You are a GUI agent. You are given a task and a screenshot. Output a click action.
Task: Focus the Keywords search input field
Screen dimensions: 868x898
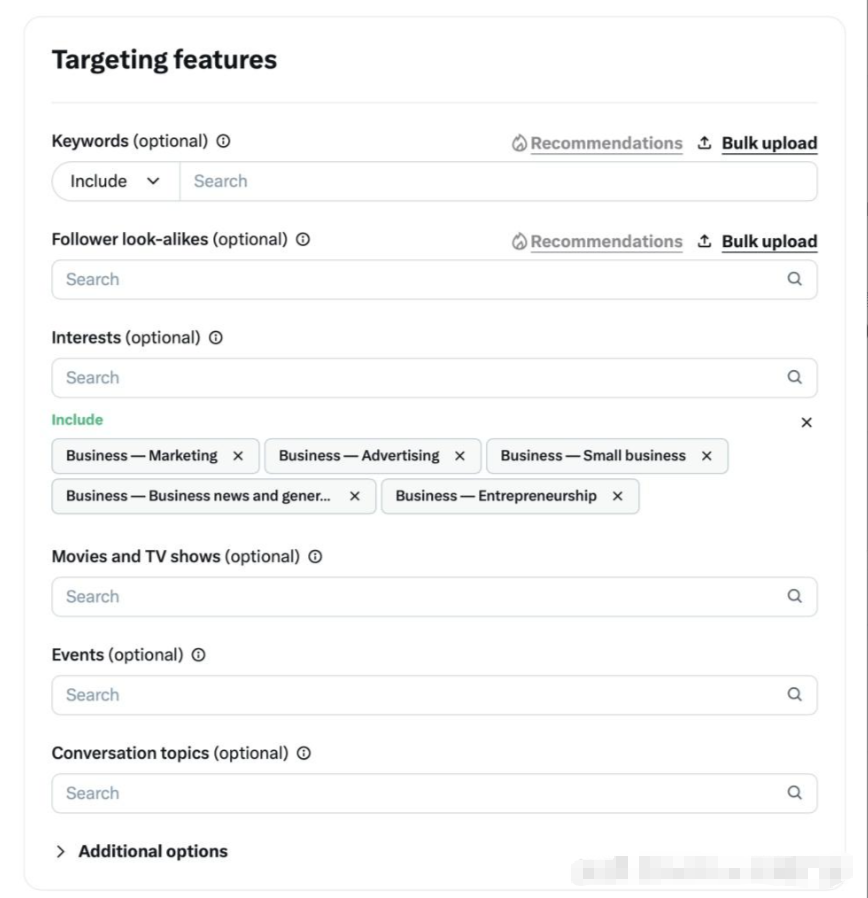click(x=497, y=182)
